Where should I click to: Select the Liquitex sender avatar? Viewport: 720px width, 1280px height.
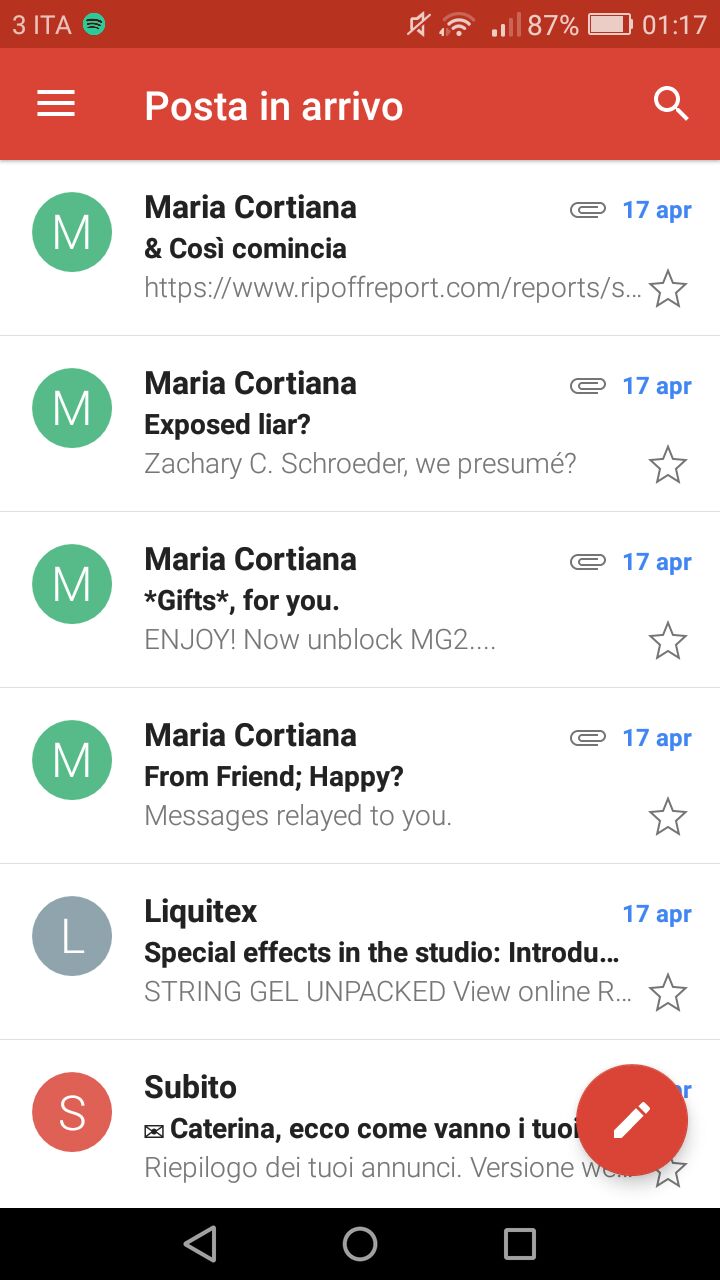coord(72,936)
